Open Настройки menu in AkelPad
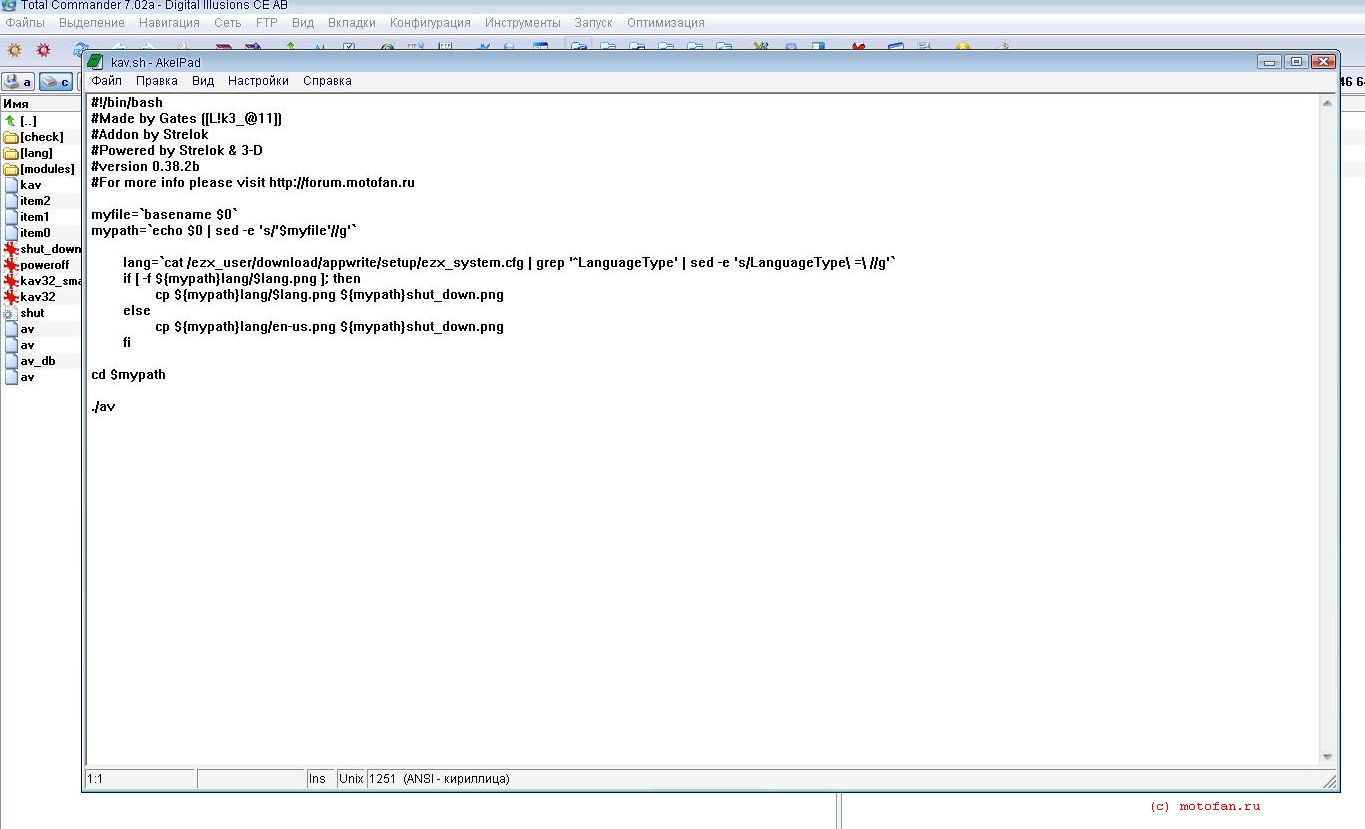Image resolution: width=1365 pixels, height=829 pixels. (258, 81)
